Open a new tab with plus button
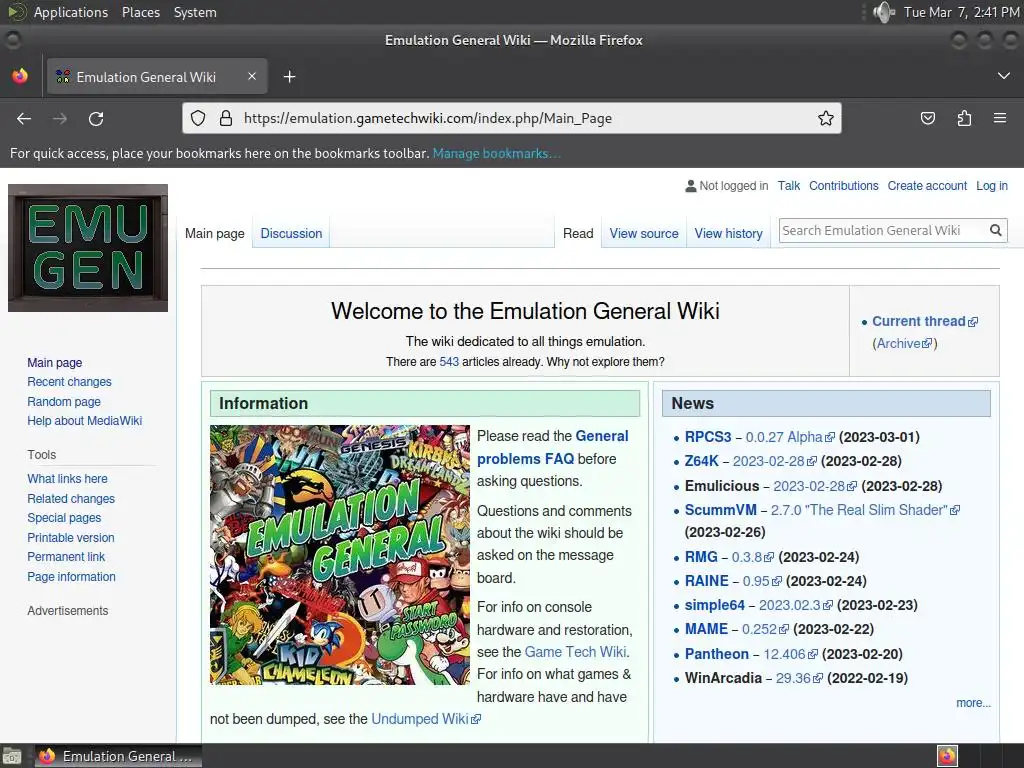The image size is (1024, 768). click(289, 77)
